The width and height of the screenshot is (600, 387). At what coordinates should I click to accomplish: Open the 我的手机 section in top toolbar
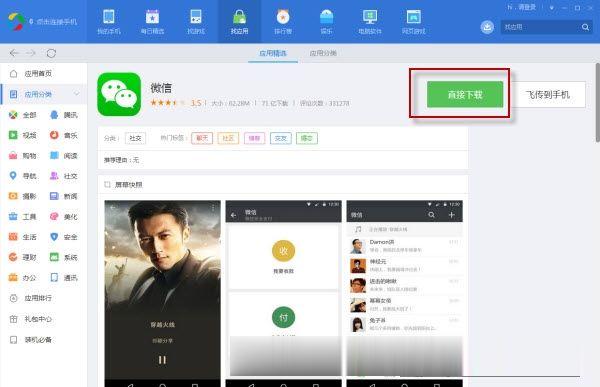click(x=109, y=22)
